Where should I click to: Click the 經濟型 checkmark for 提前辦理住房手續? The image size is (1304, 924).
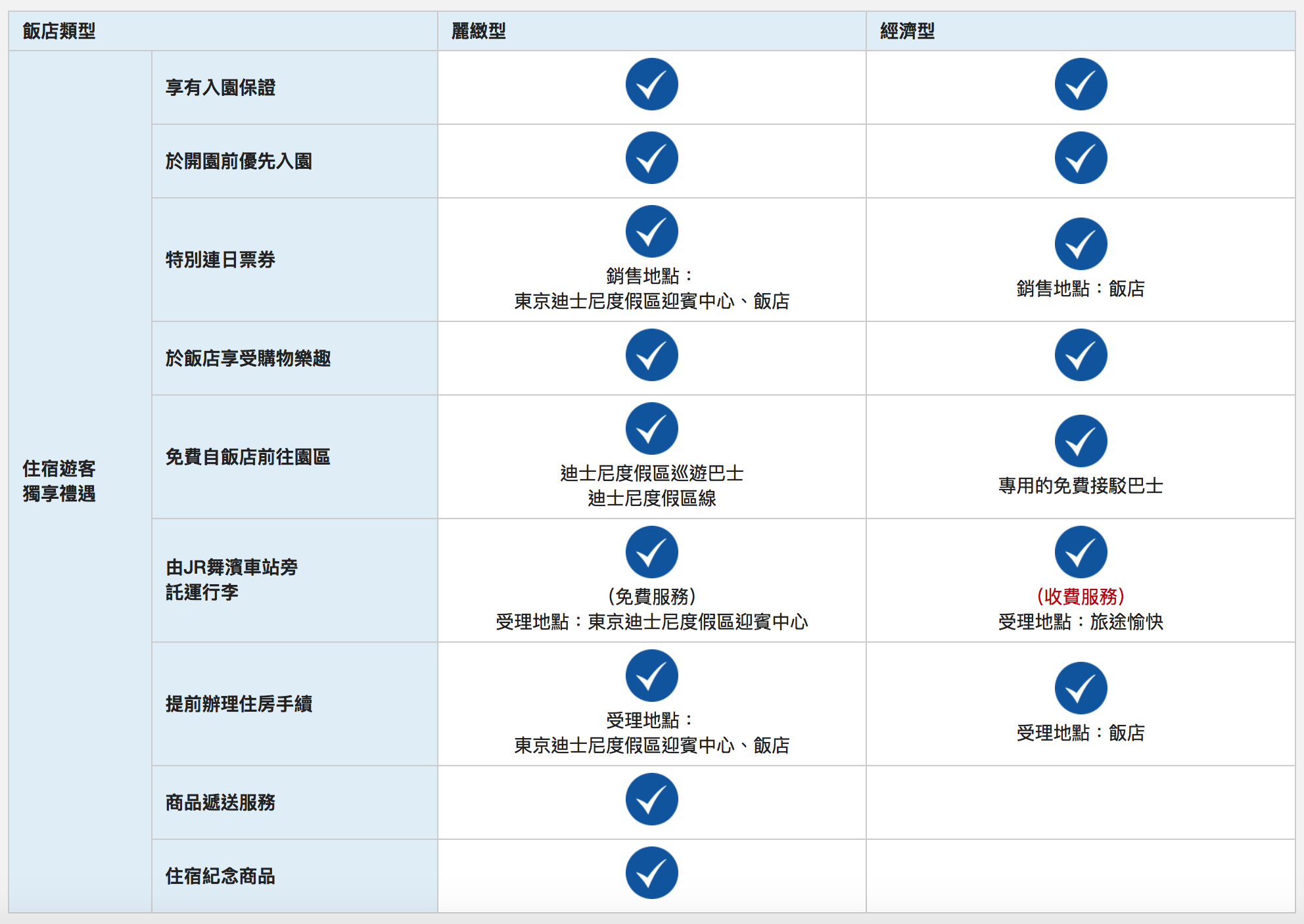1081,689
